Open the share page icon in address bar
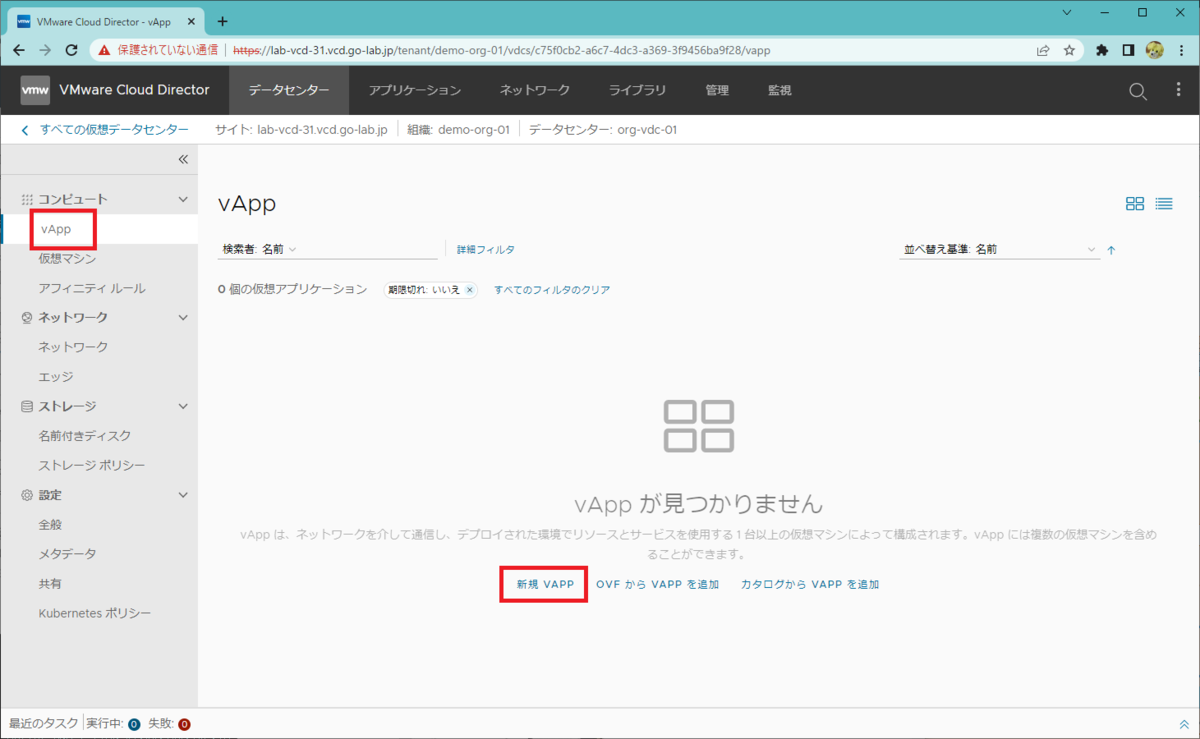Viewport: 1200px width, 739px height. 1043,50
